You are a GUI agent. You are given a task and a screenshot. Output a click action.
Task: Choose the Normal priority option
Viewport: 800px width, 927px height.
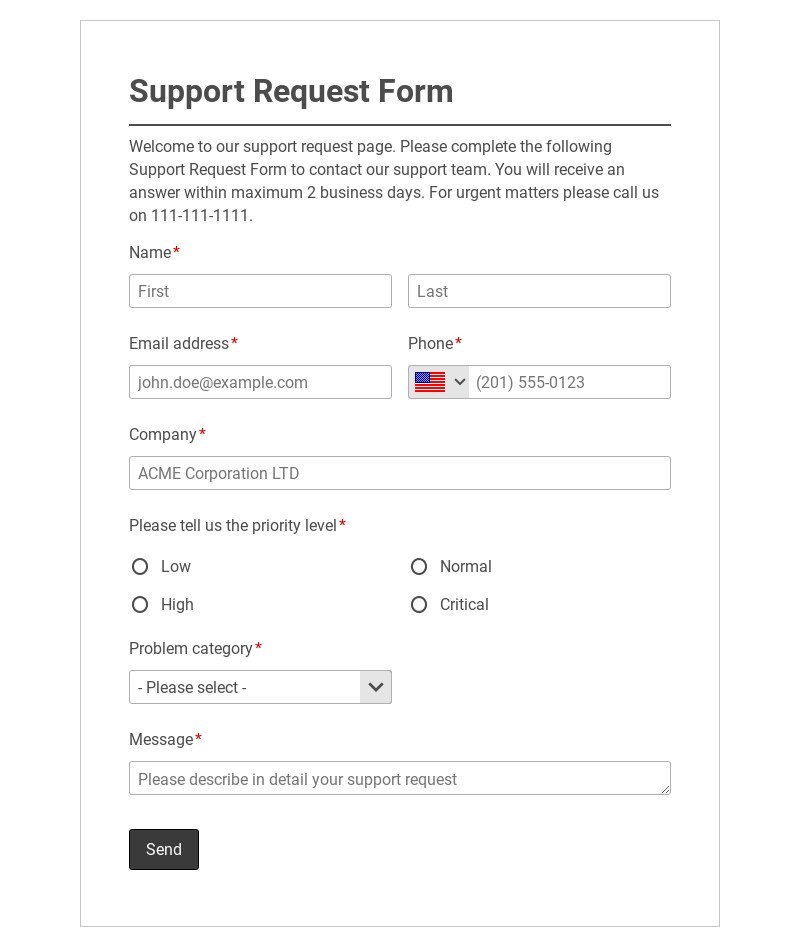(x=419, y=567)
